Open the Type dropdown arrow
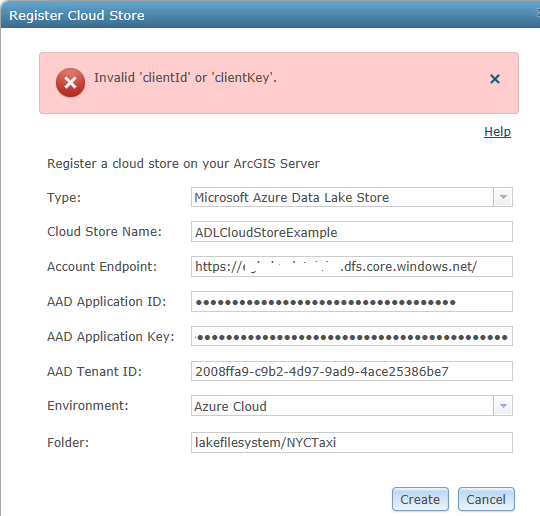The image size is (540, 516). coord(503,197)
